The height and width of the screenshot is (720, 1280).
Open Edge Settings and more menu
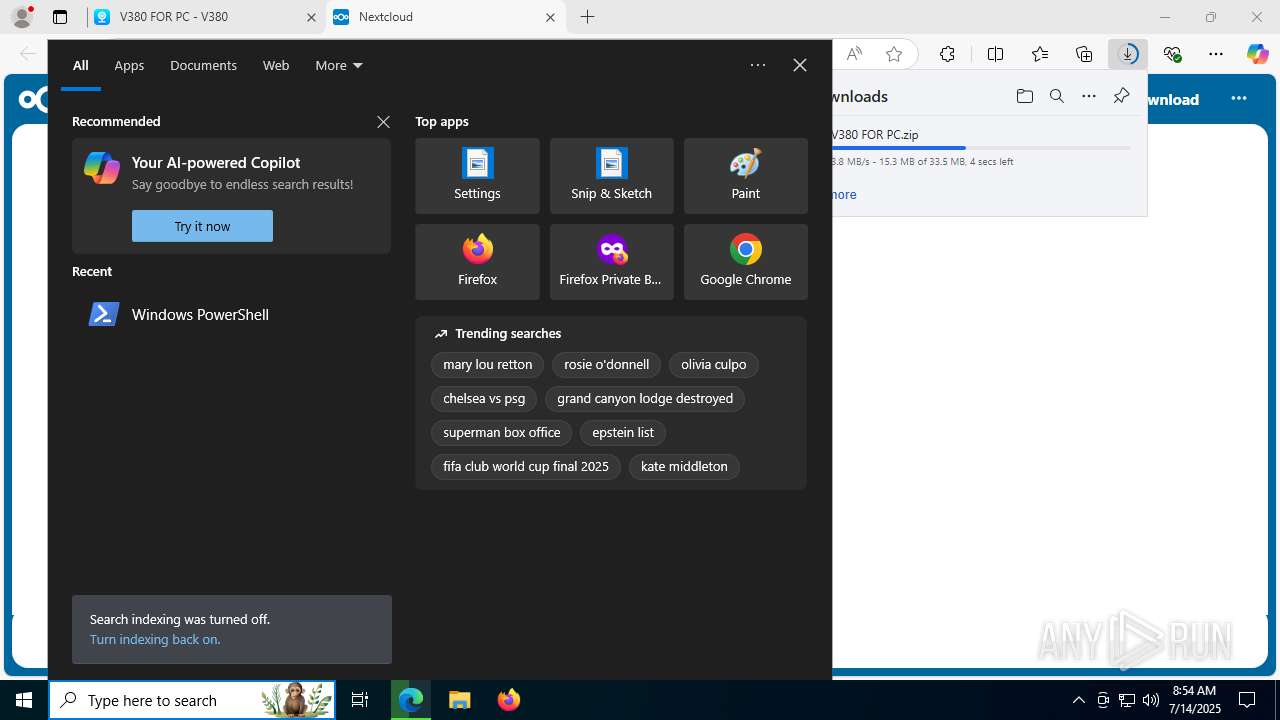click(1216, 54)
